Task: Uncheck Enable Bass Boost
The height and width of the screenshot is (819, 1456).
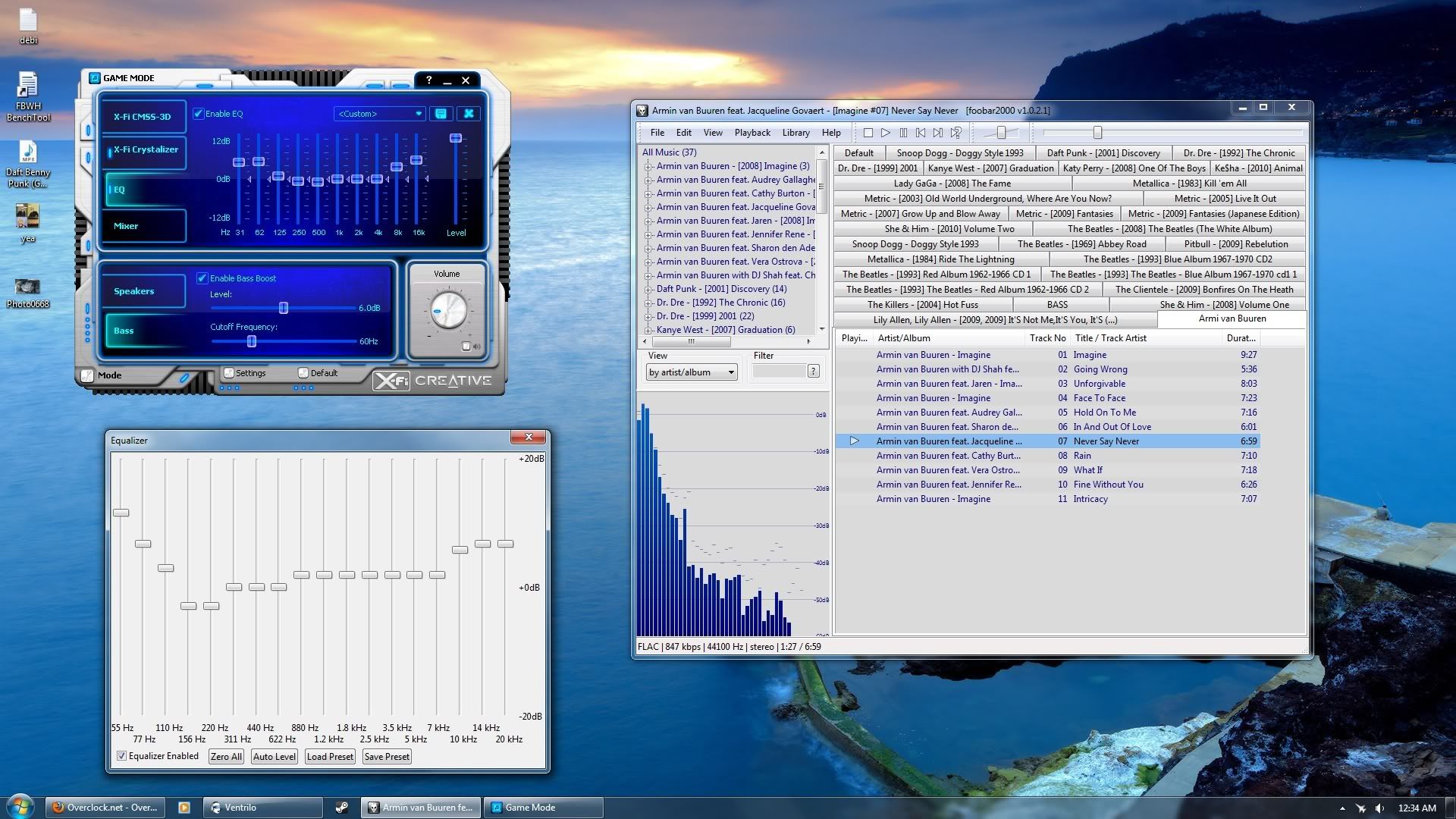Action: (202, 278)
